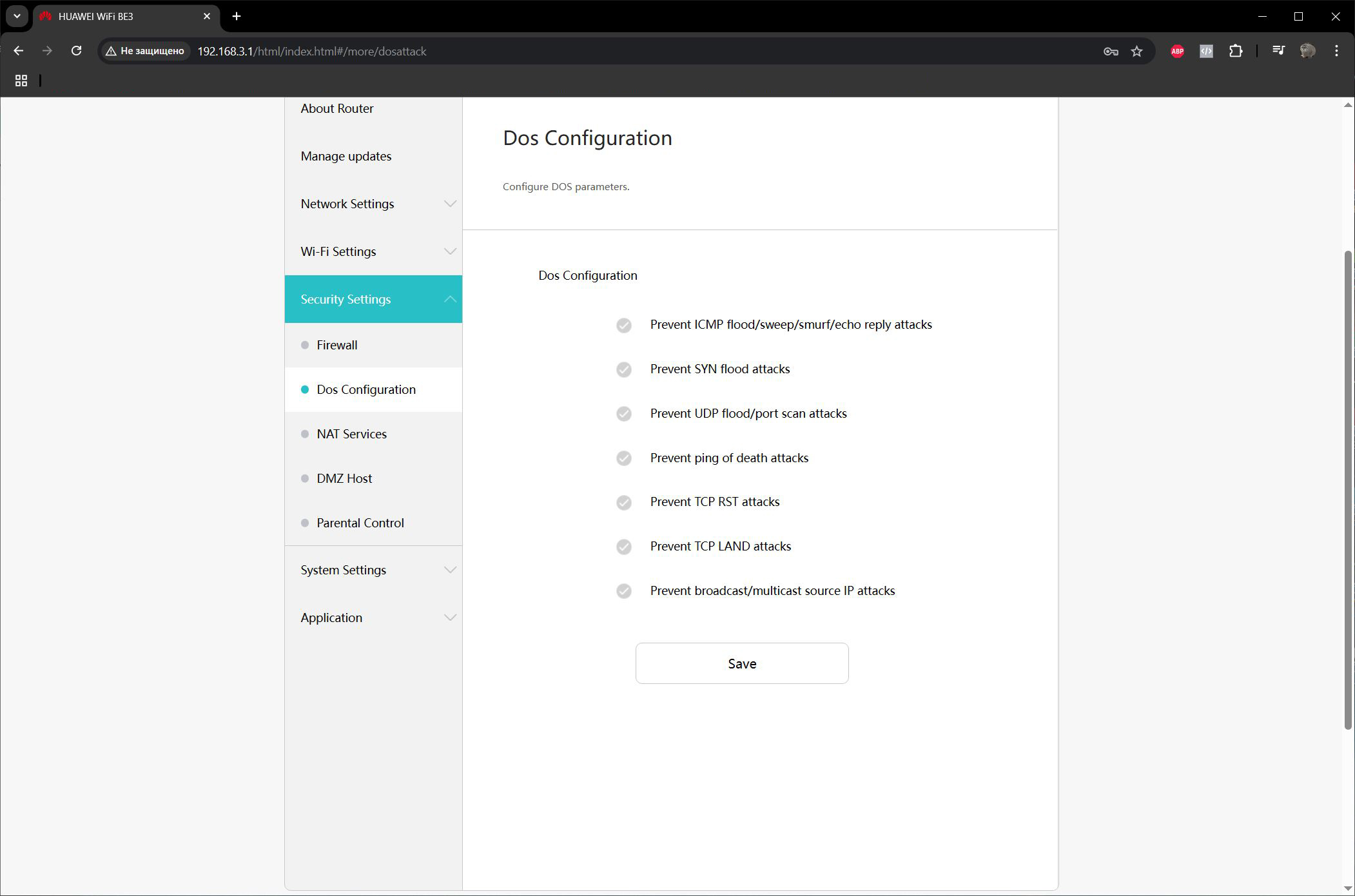Toggle Prevent UDP flood/port scan attacks
The height and width of the screenshot is (896, 1355).
(623, 414)
